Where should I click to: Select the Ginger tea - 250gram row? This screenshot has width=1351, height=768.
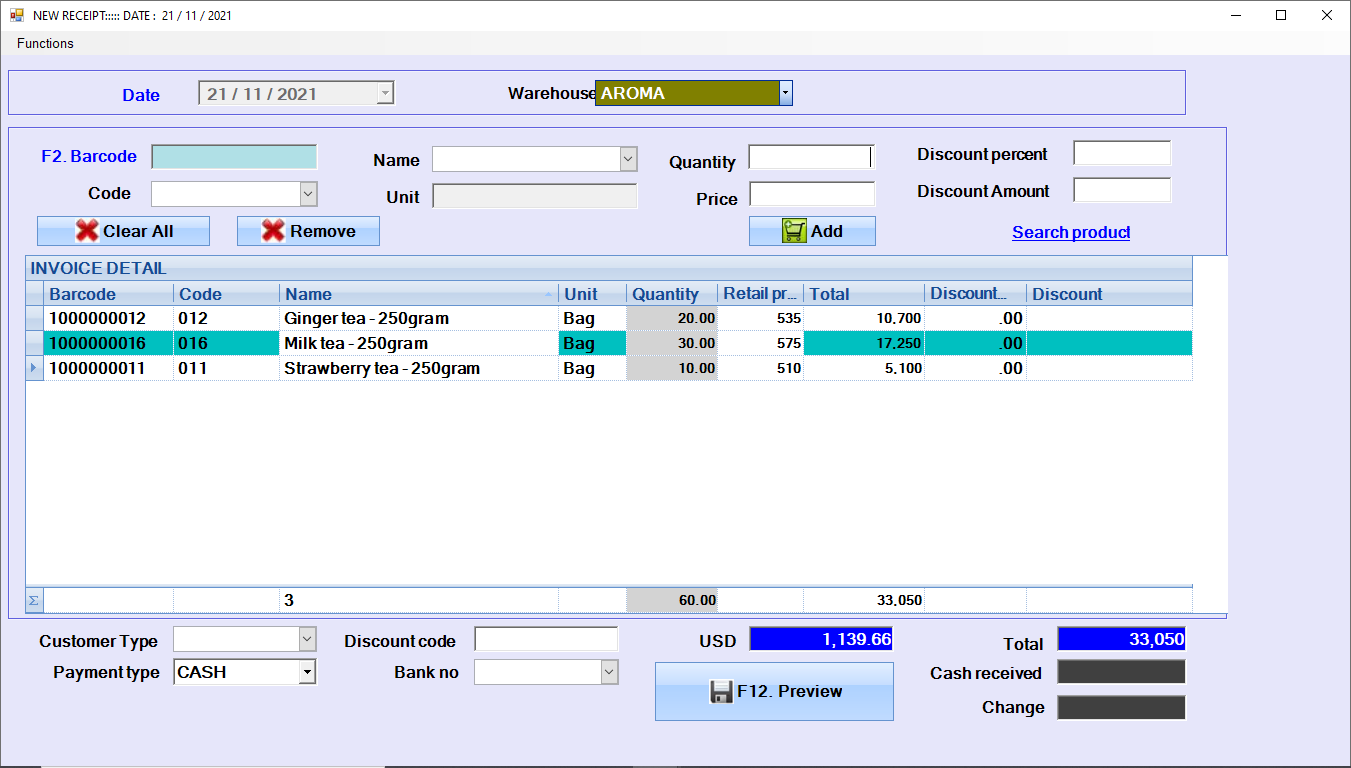tap(609, 318)
